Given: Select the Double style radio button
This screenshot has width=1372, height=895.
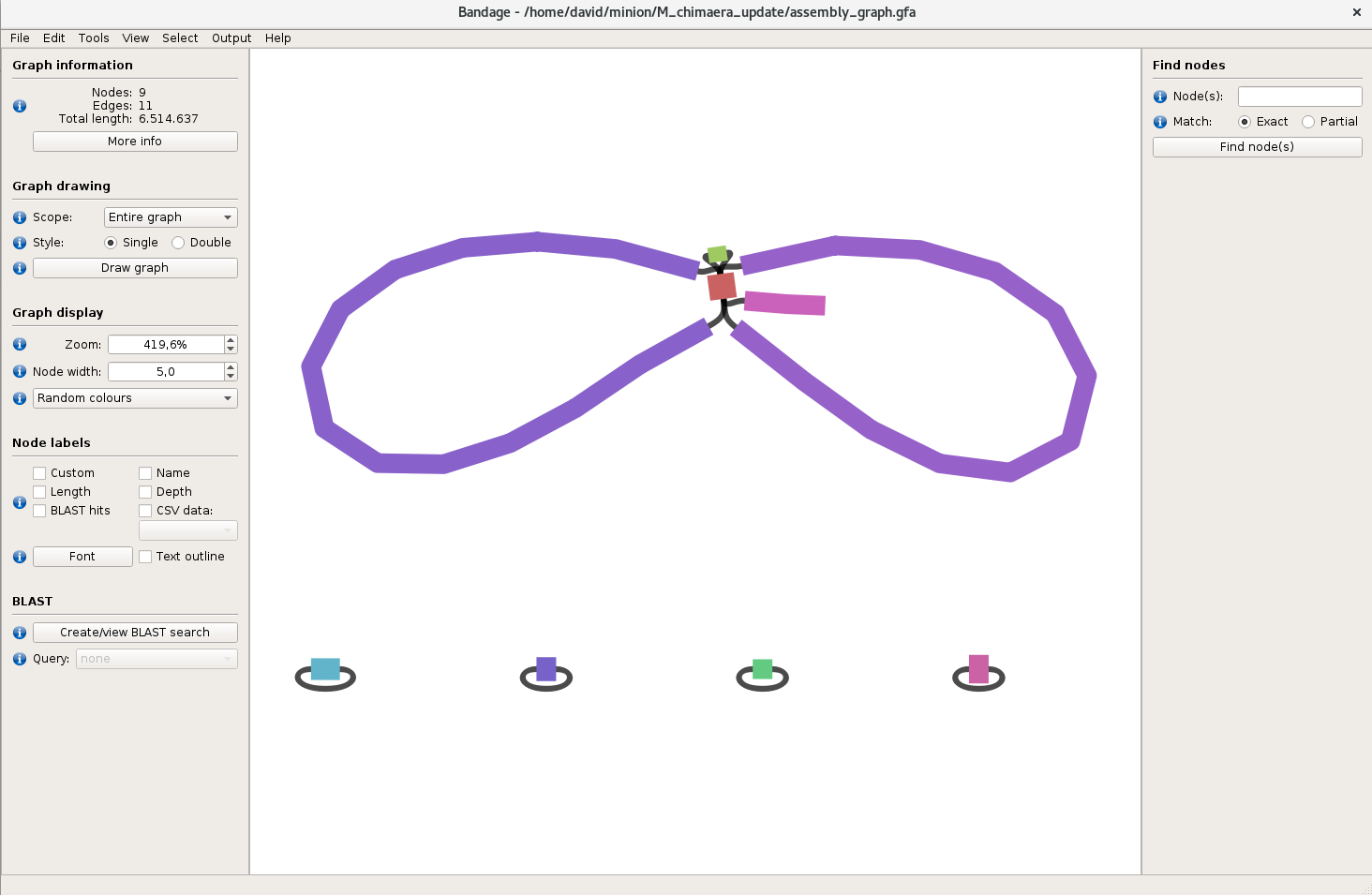Looking at the screenshot, I should pyautogui.click(x=178, y=243).
